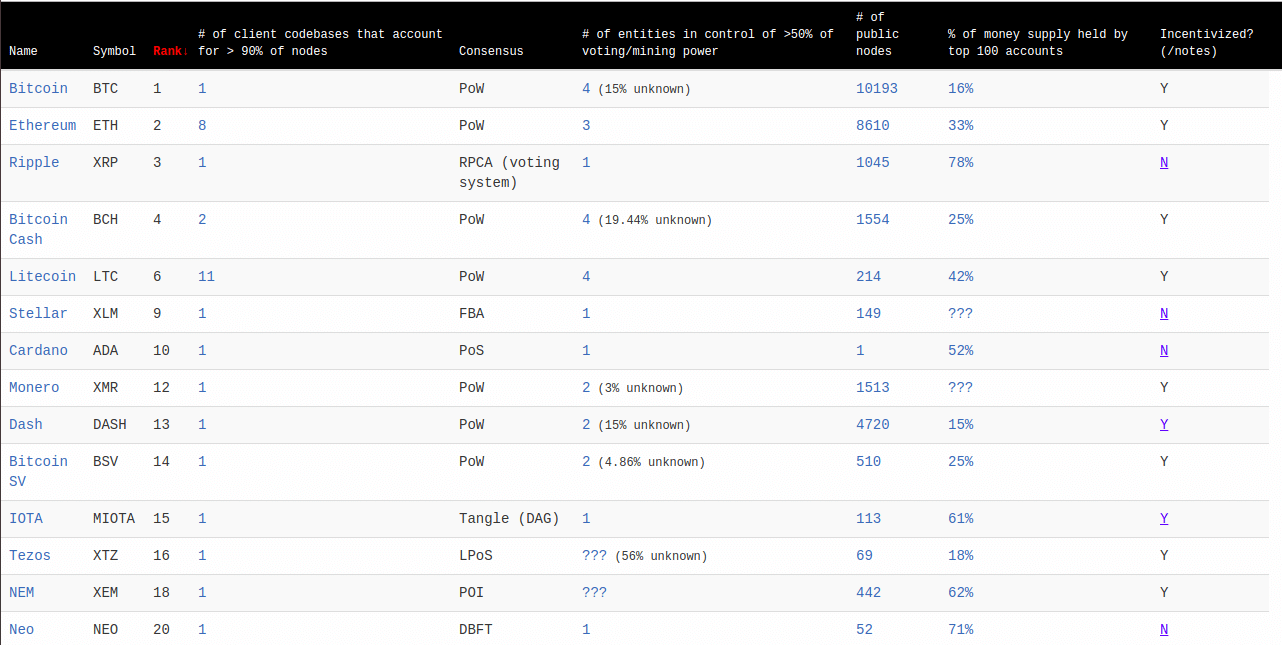Open NEM's ??? controlling entities link
1282x645 pixels.
pos(594,592)
